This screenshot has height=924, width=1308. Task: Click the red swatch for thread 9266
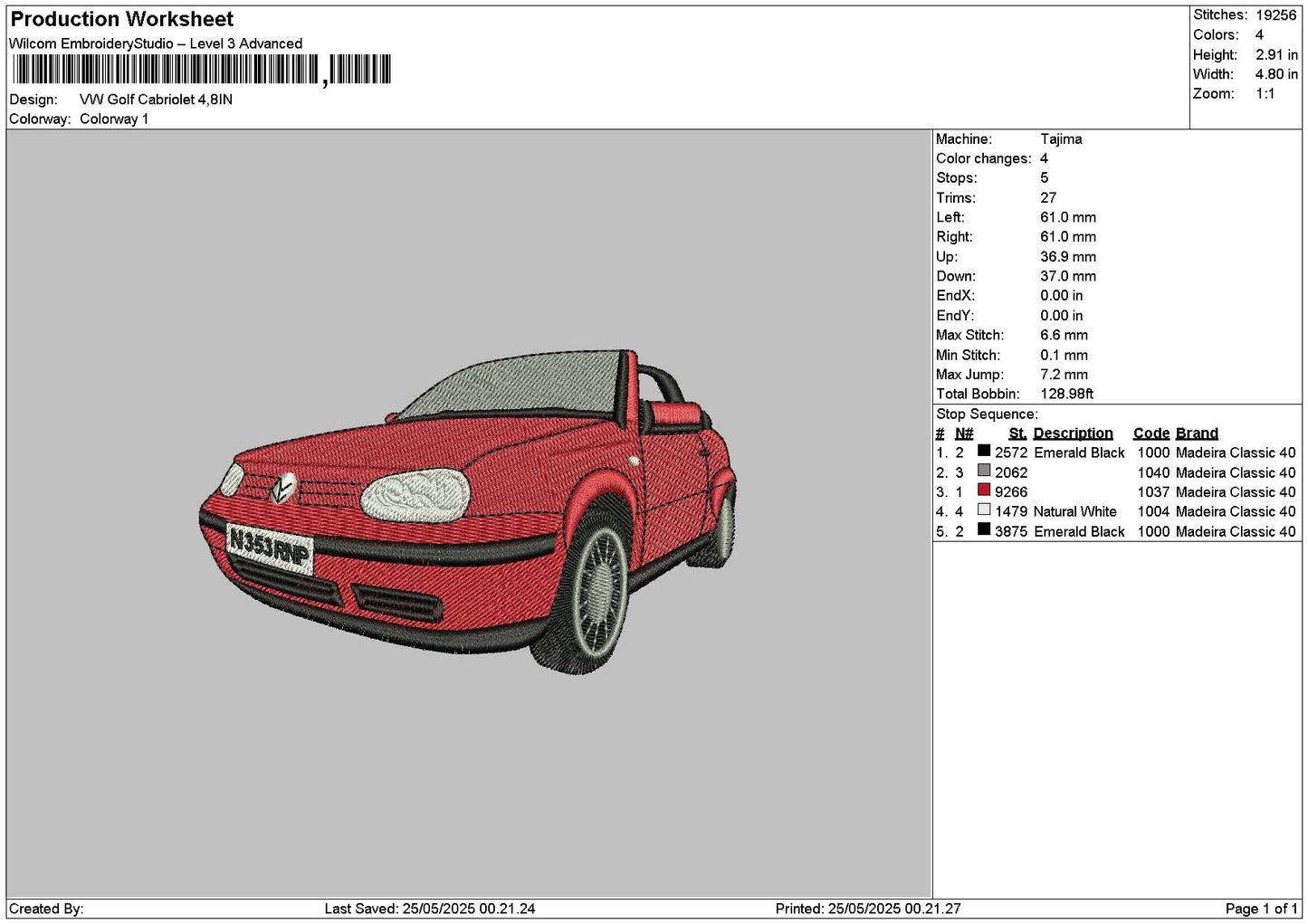(x=984, y=491)
